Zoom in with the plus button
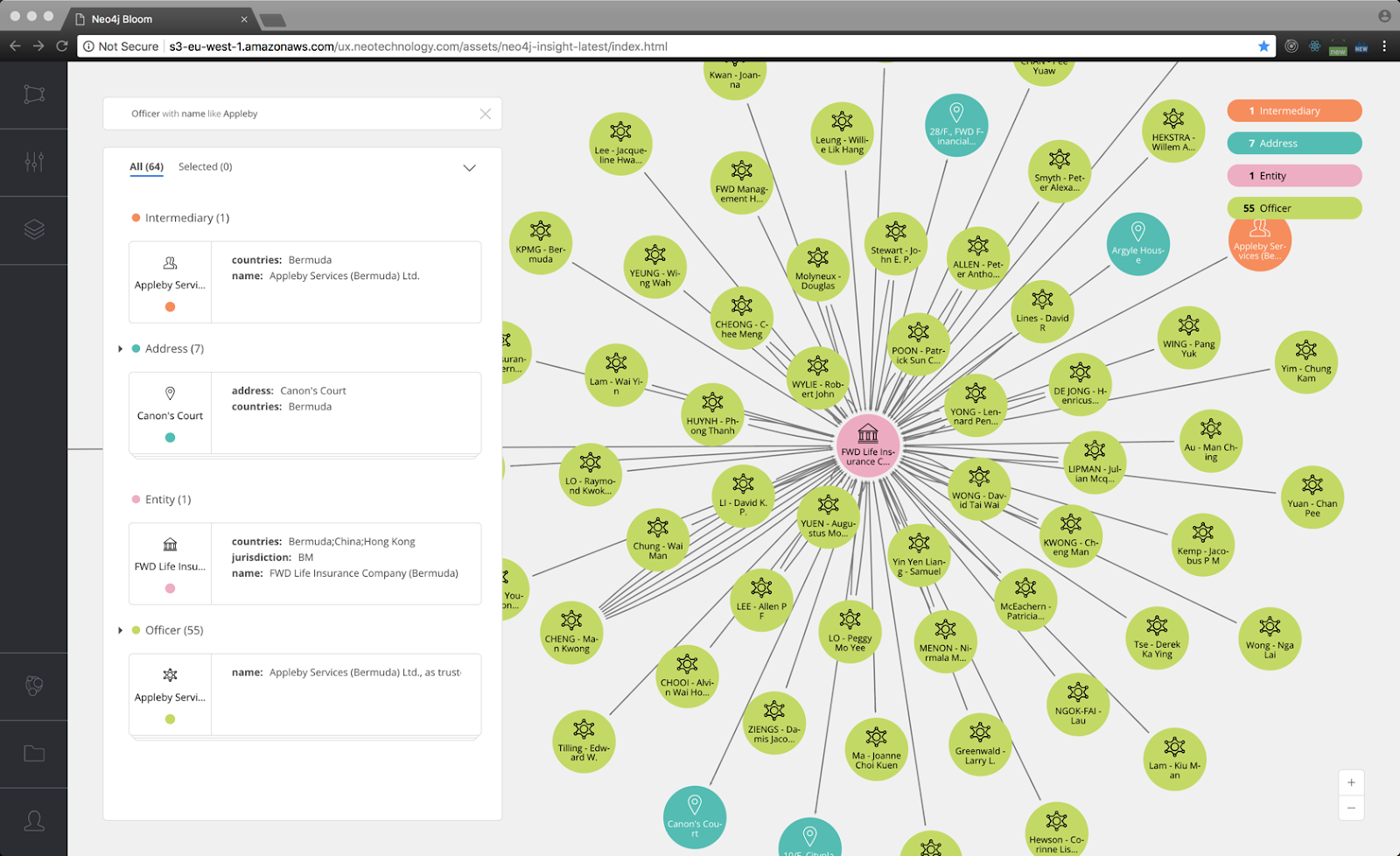The width and height of the screenshot is (1400, 856). point(1351,782)
